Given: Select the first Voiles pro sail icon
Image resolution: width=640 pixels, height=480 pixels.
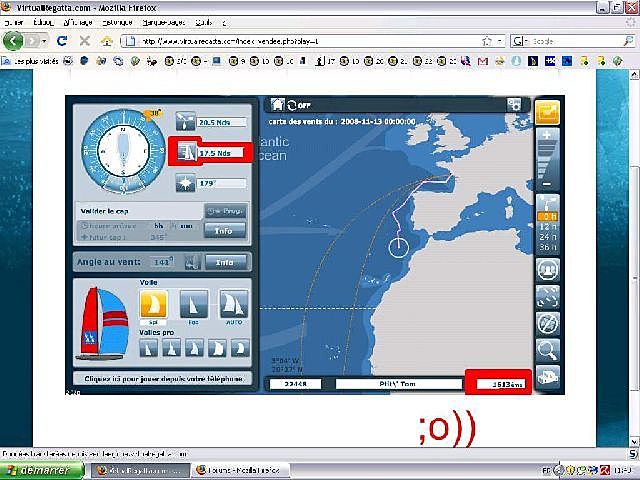Looking at the screenshot, I should click(148, 348).
